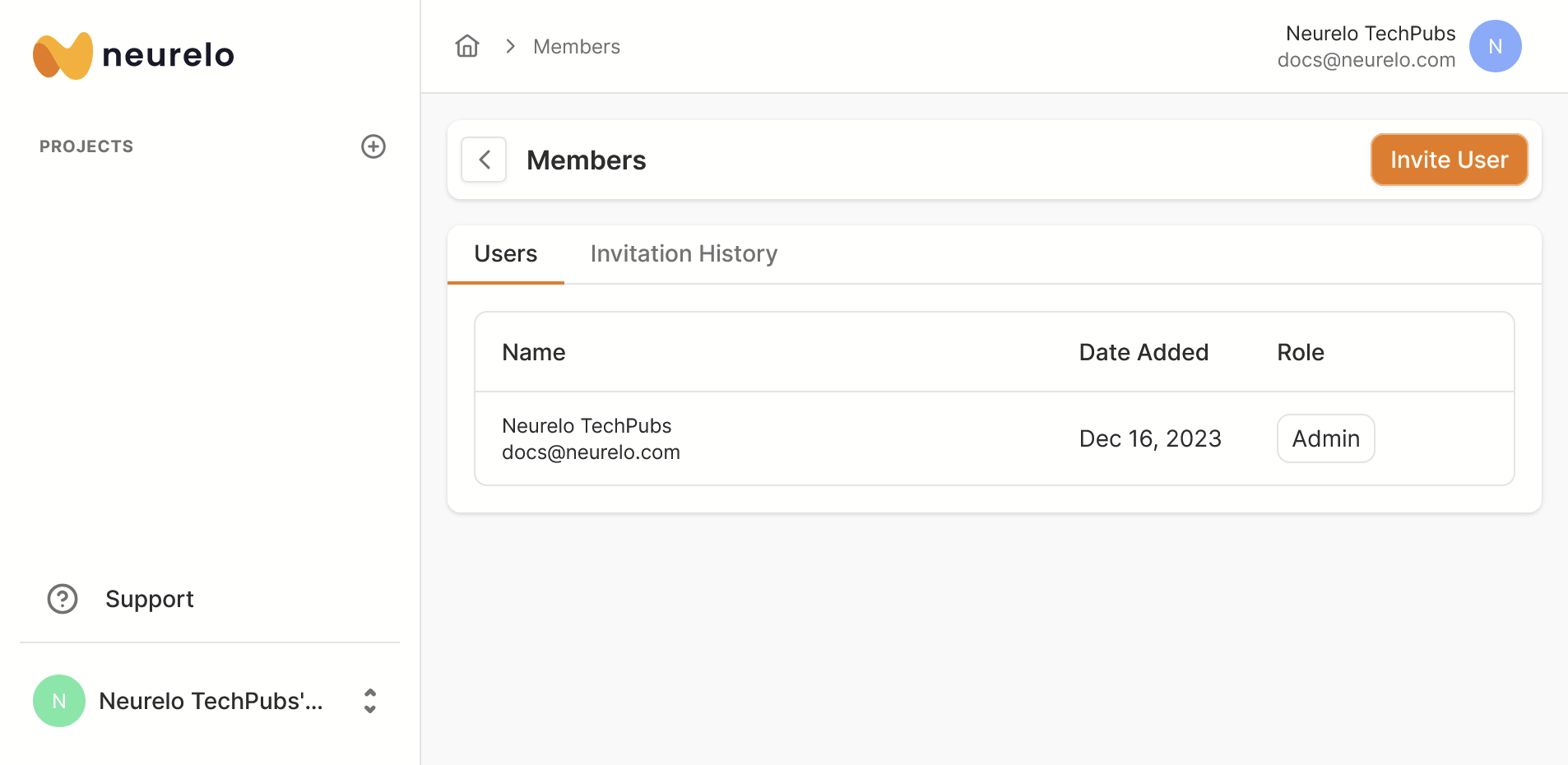This screenshot has height=765, width=1568.
Task: Click the green N organization avatar
Action: pos(59,701)
